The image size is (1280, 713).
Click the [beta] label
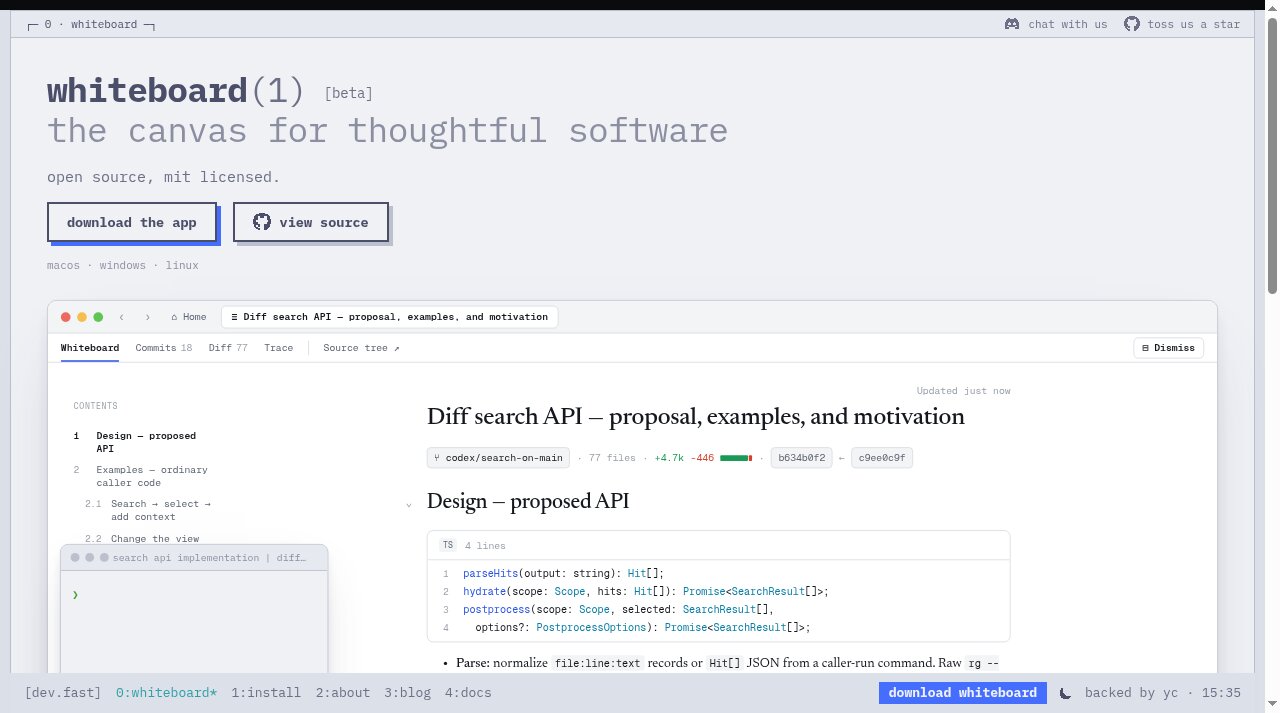coord(349,93)
